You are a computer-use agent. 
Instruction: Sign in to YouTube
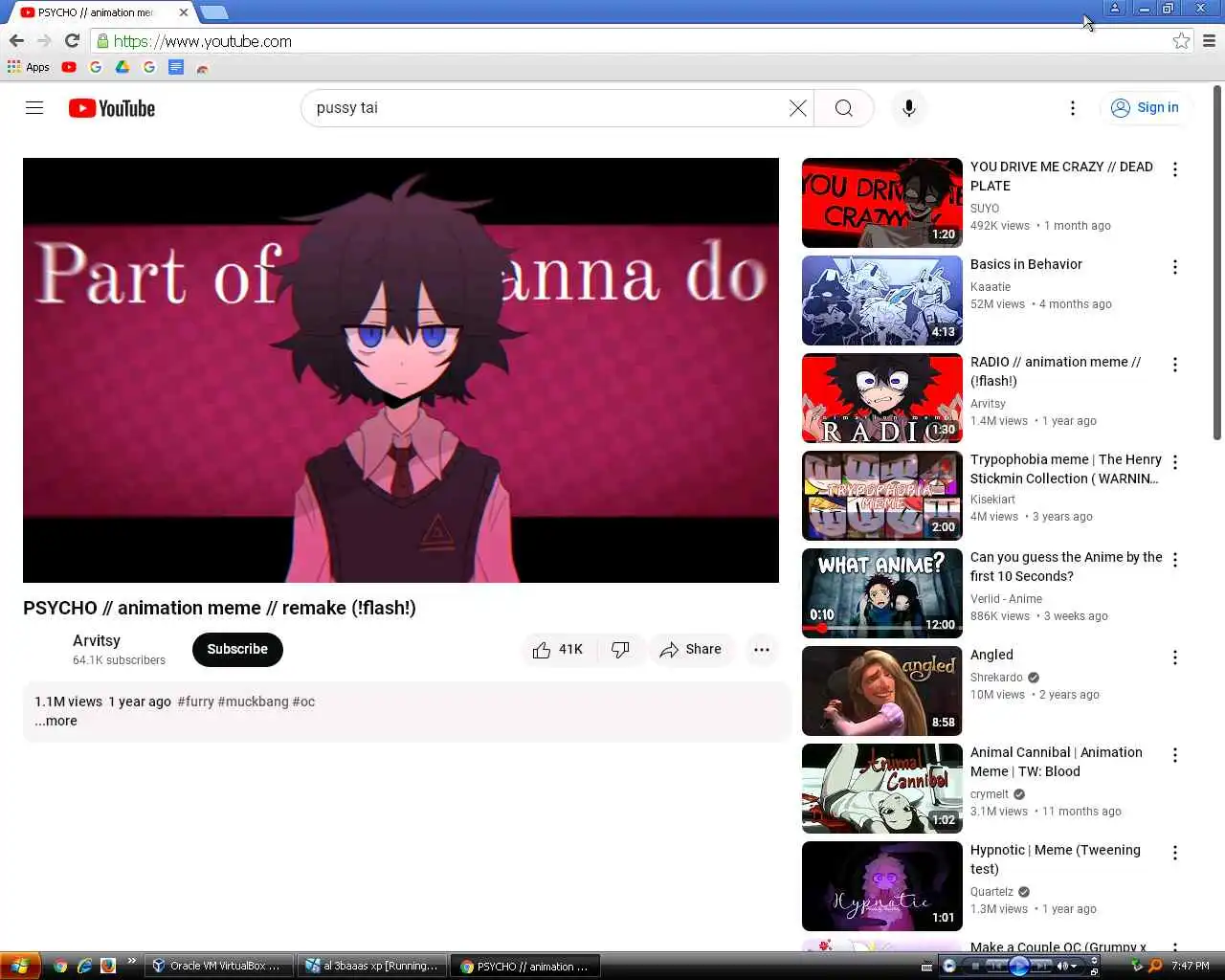1146,108
